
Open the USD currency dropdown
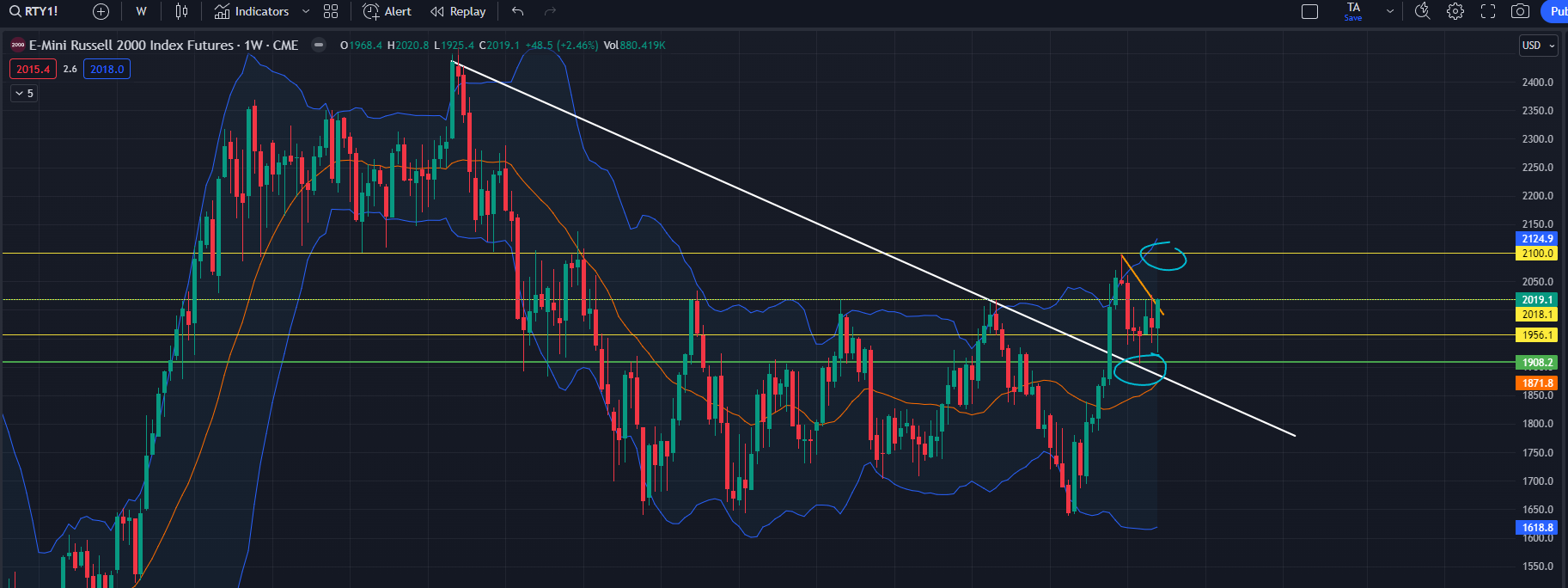1538,46
